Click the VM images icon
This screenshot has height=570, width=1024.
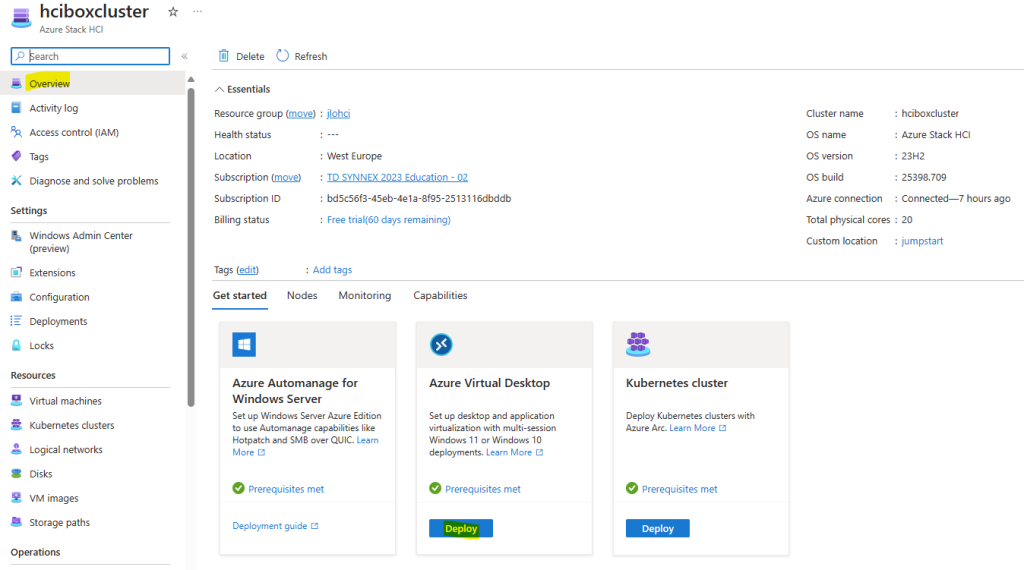[16, 498]
